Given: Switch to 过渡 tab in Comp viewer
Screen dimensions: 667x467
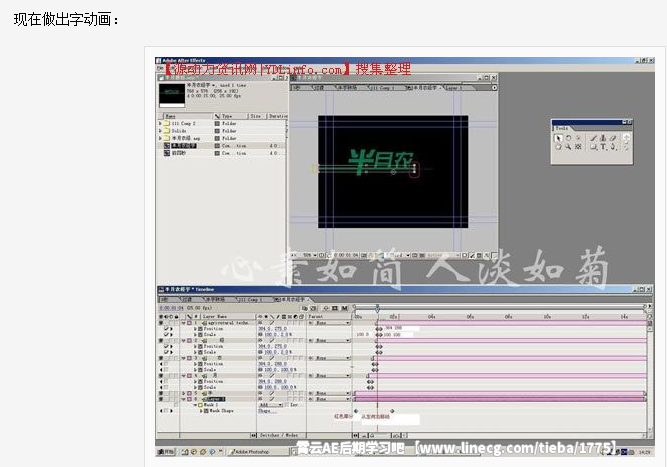Looking at the screenshot, I should 320,88.
